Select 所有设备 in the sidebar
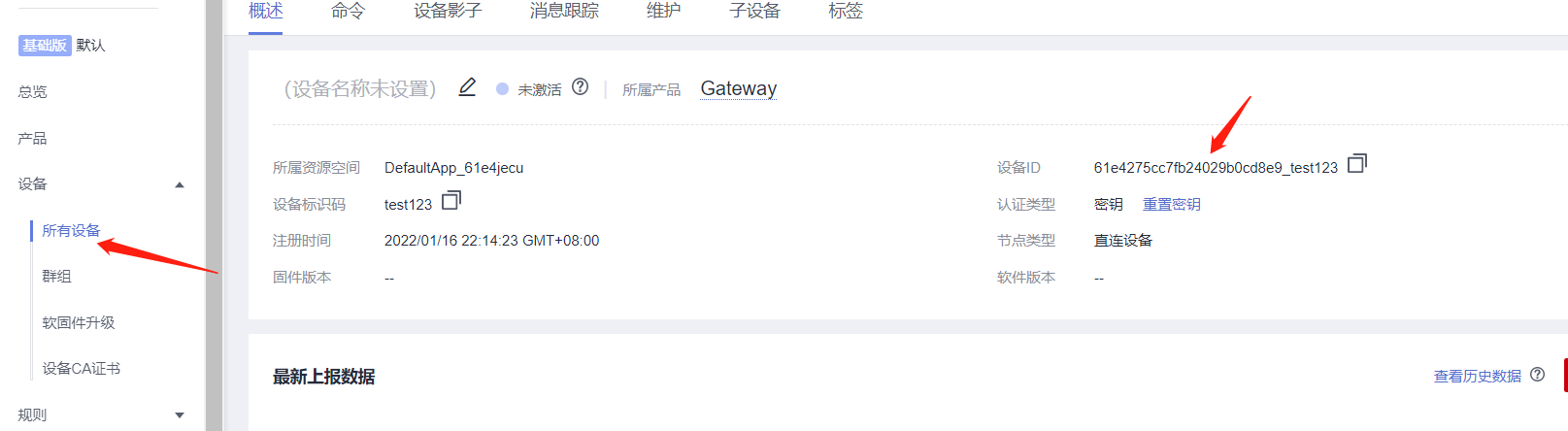 pos(71,230)
